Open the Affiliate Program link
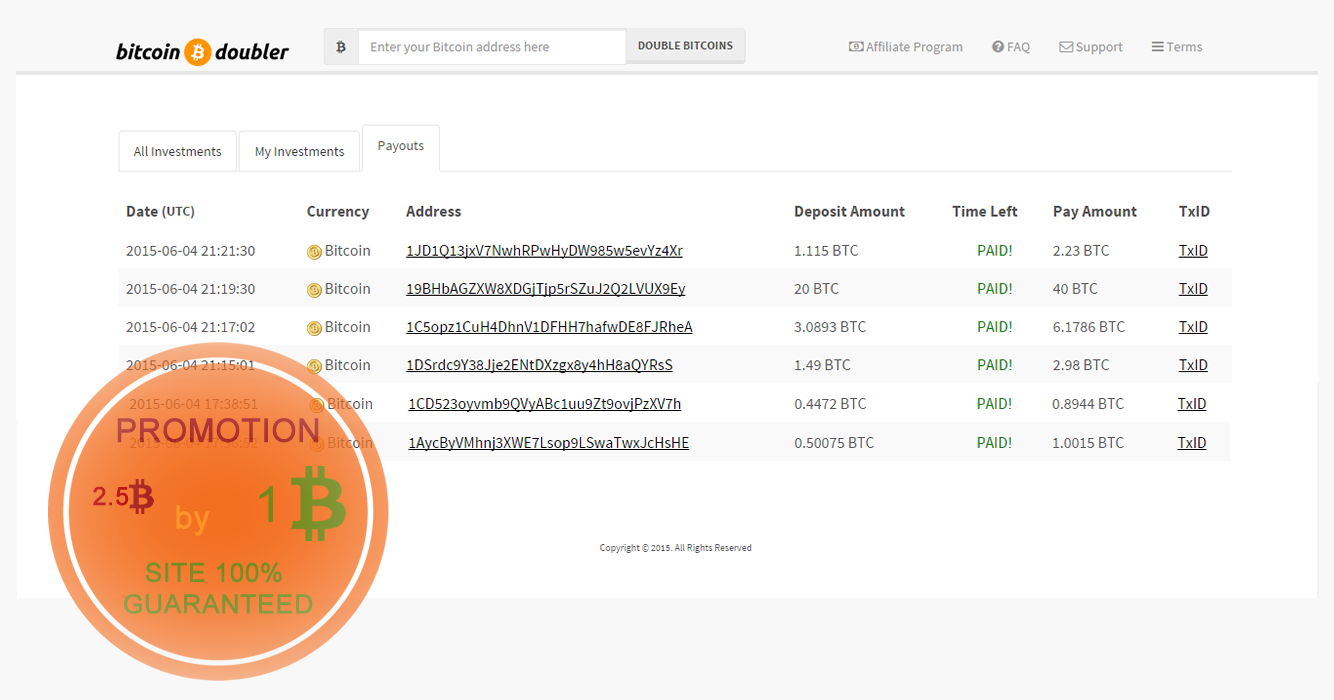The height and width of the screenshot is (700, 1334). 906,47
